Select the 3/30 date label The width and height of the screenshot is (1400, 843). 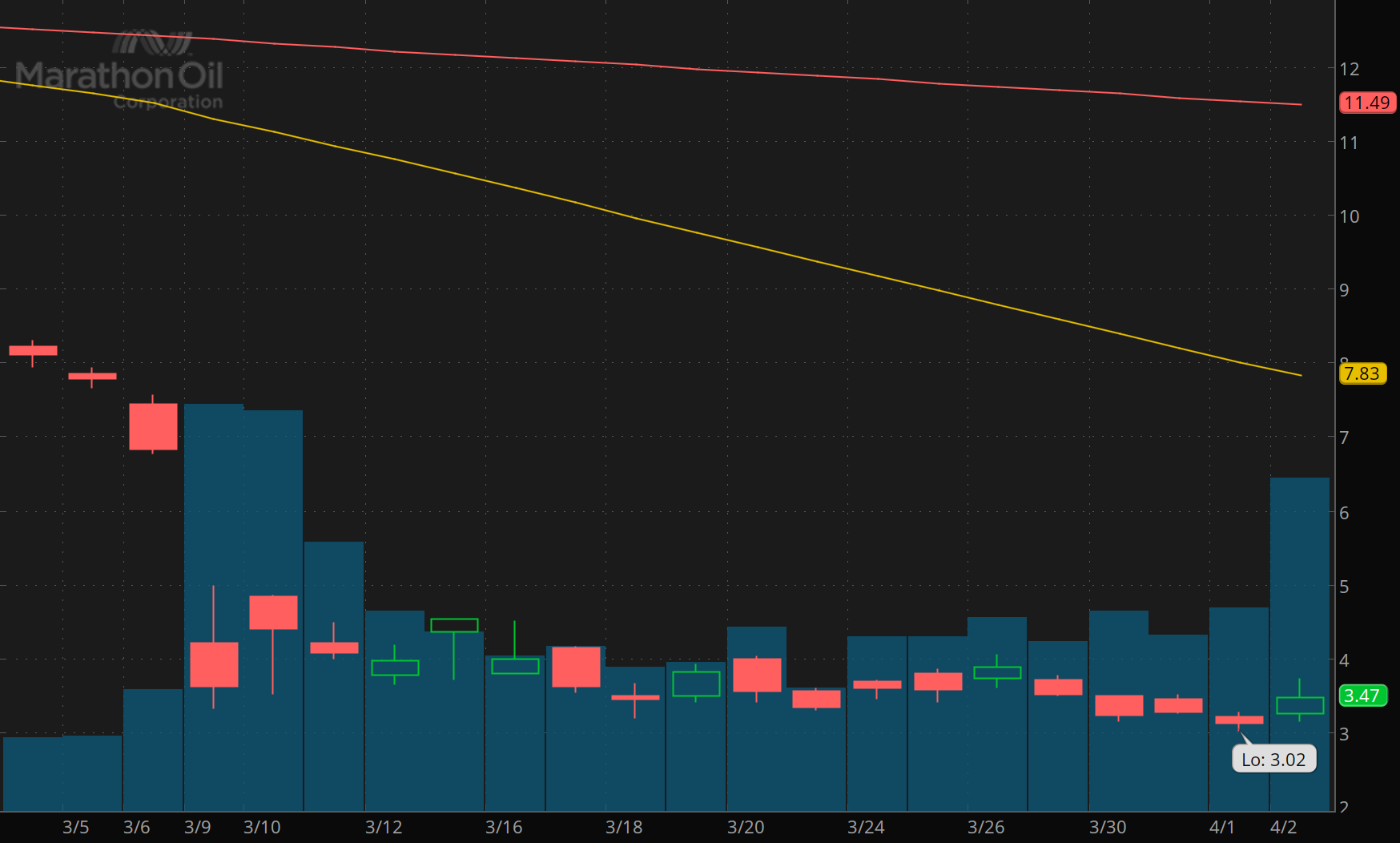coord(1108,827)
